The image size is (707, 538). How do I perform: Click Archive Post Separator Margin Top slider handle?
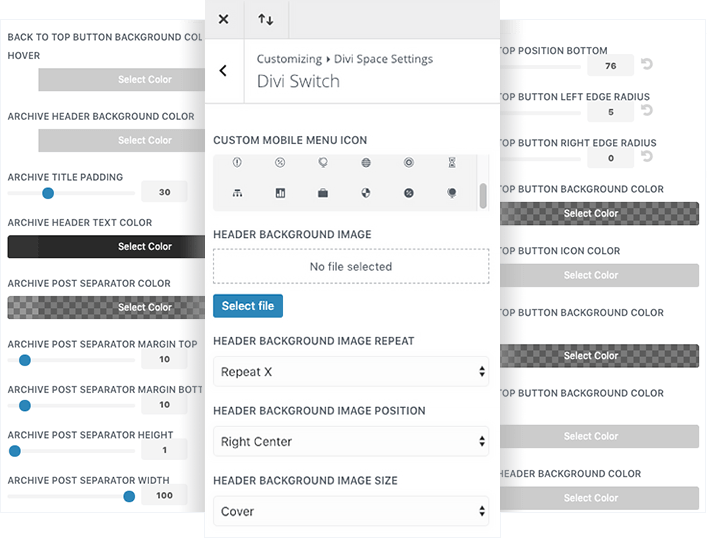25,360
